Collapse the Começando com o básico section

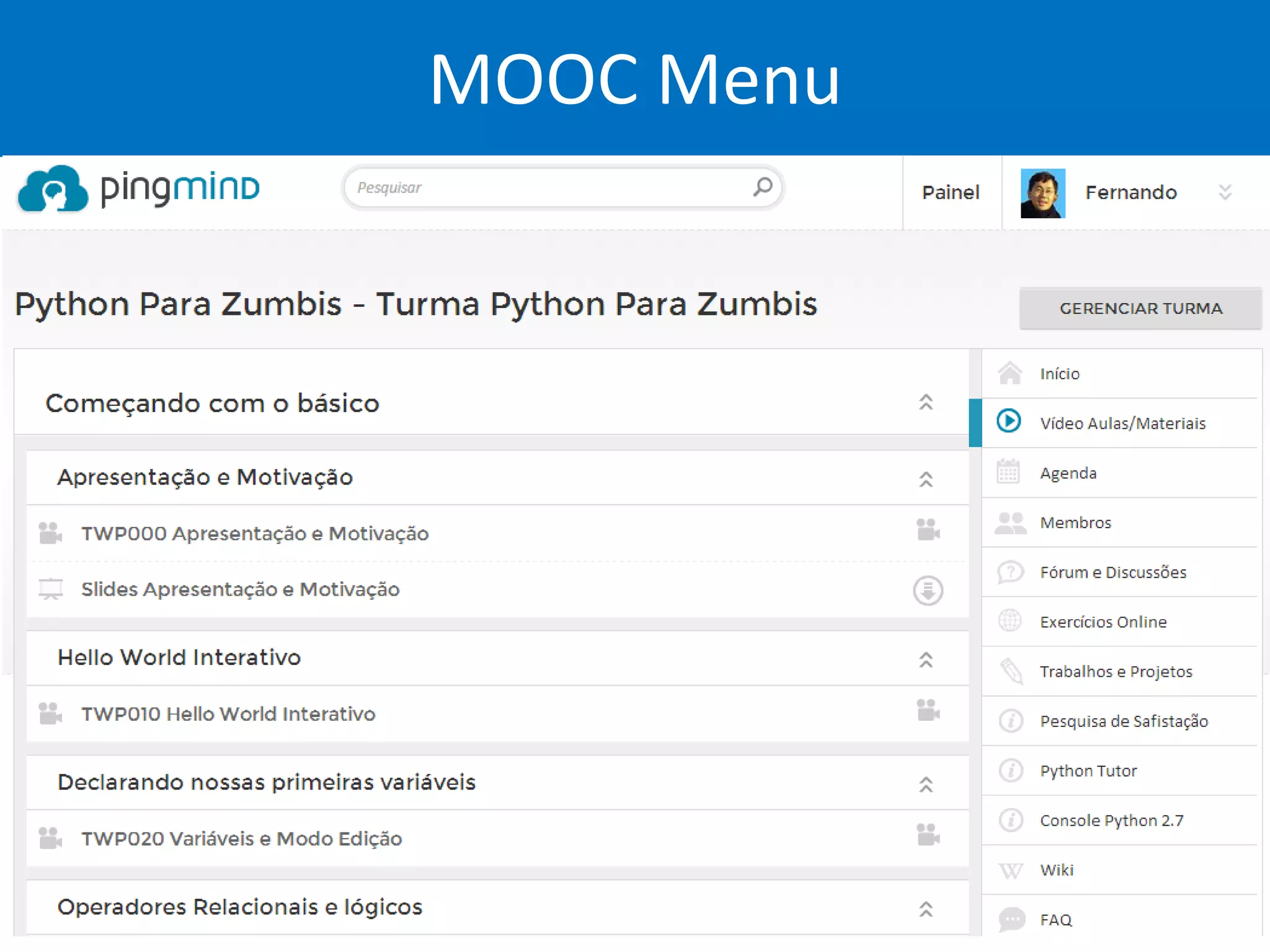925,403
